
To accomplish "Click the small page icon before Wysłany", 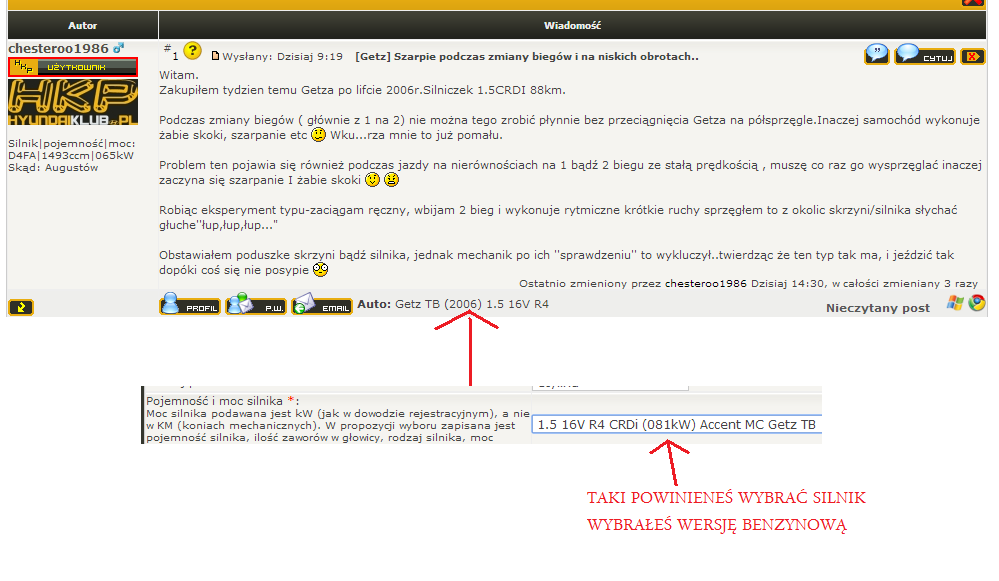I will click(x=215, y=56).
